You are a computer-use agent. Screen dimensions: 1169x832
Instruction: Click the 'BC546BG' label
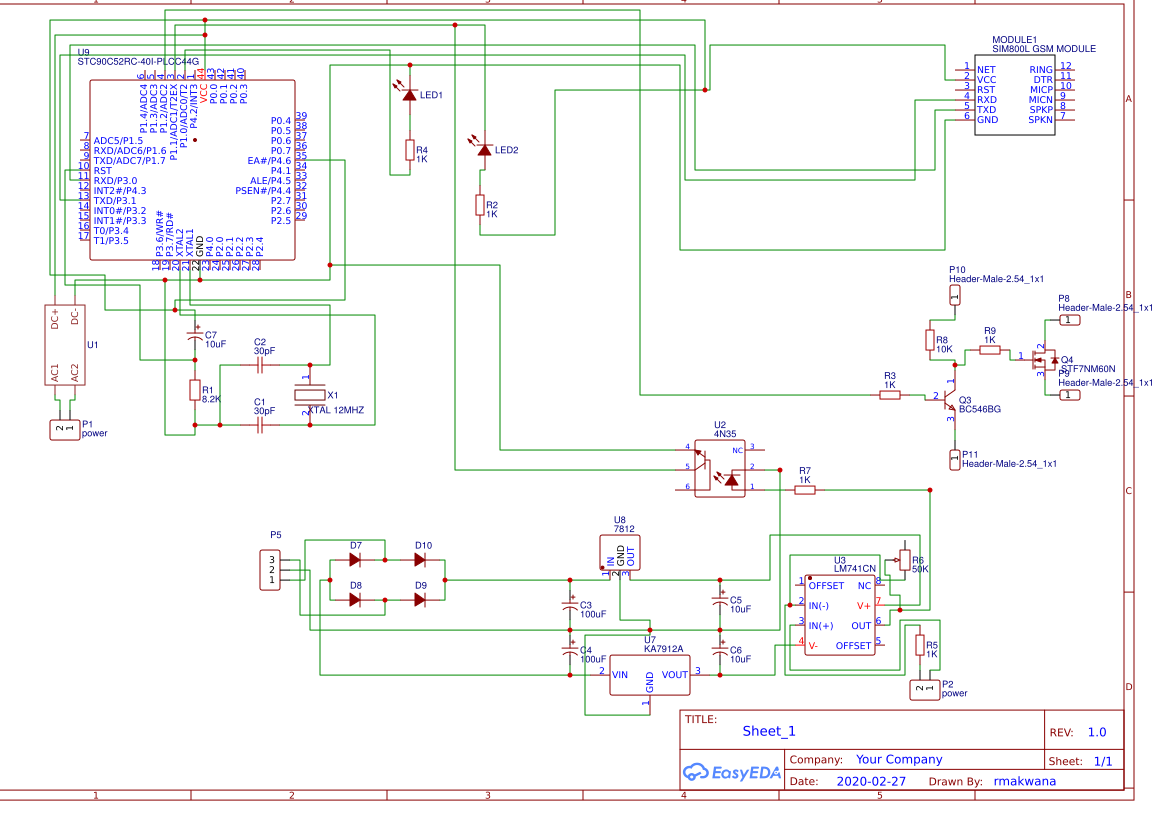pyautogui.click(x=980, y=409)
